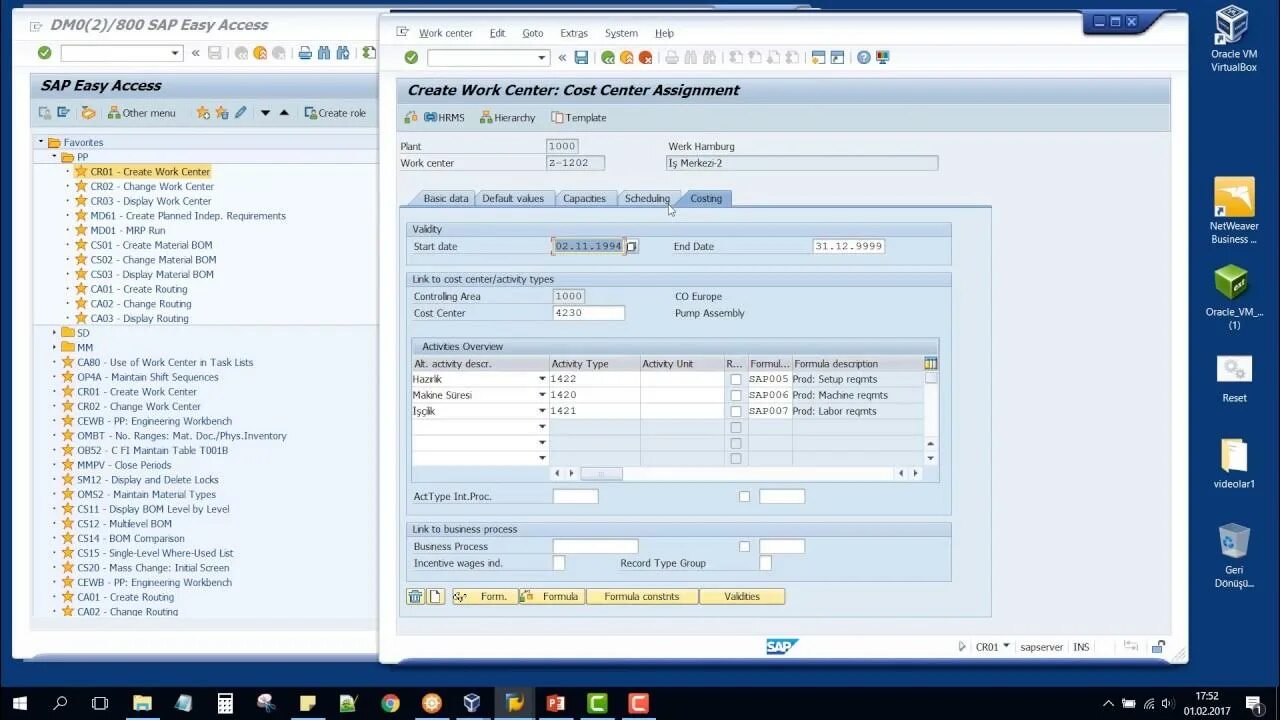The height and width of the screenshot is (720, 1280).
Task: Click Delete Favorites star icon in Easy Access
Action: click(x=221, y=113)
